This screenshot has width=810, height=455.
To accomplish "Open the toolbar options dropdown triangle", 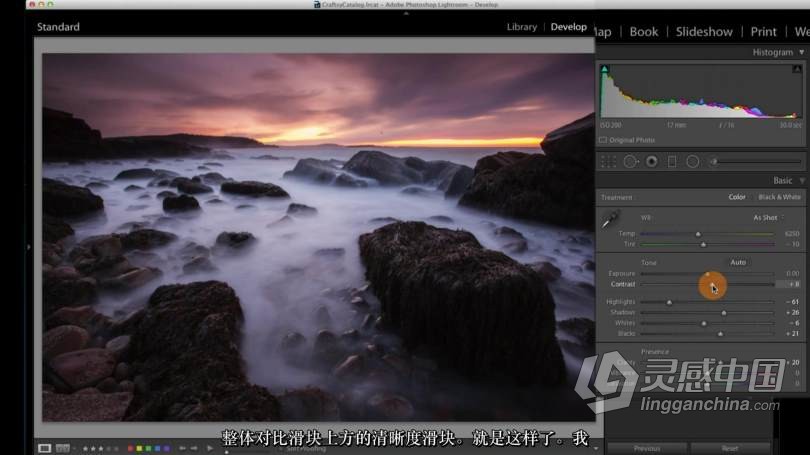I will [x=596, y=448].
